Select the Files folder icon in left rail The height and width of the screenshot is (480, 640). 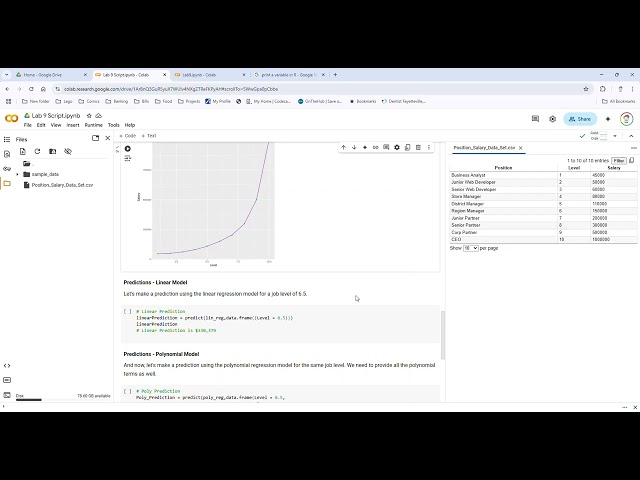point(7,183)
